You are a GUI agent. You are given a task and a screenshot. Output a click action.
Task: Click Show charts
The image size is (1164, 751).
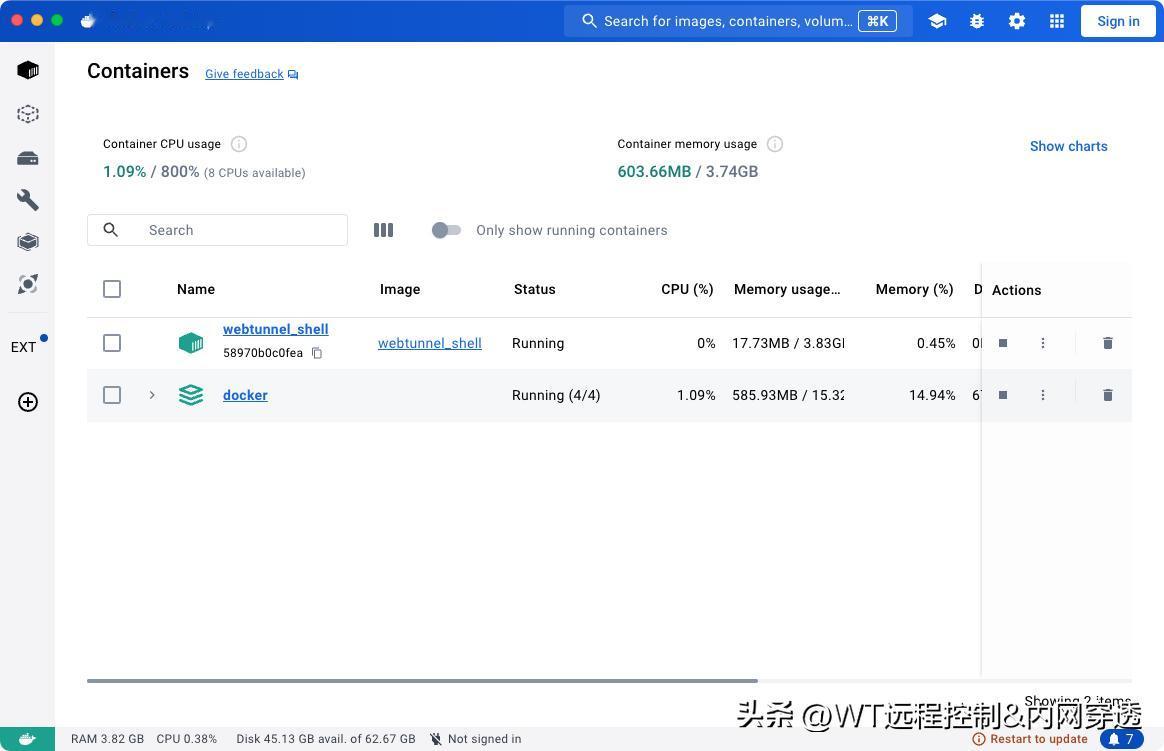[x=1068, y=146]
